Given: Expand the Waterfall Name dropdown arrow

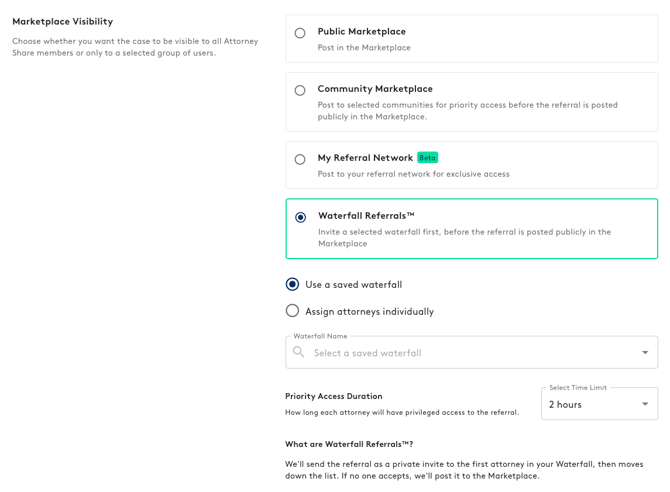Looking at the screenshot, I should [x=645, y=352].
